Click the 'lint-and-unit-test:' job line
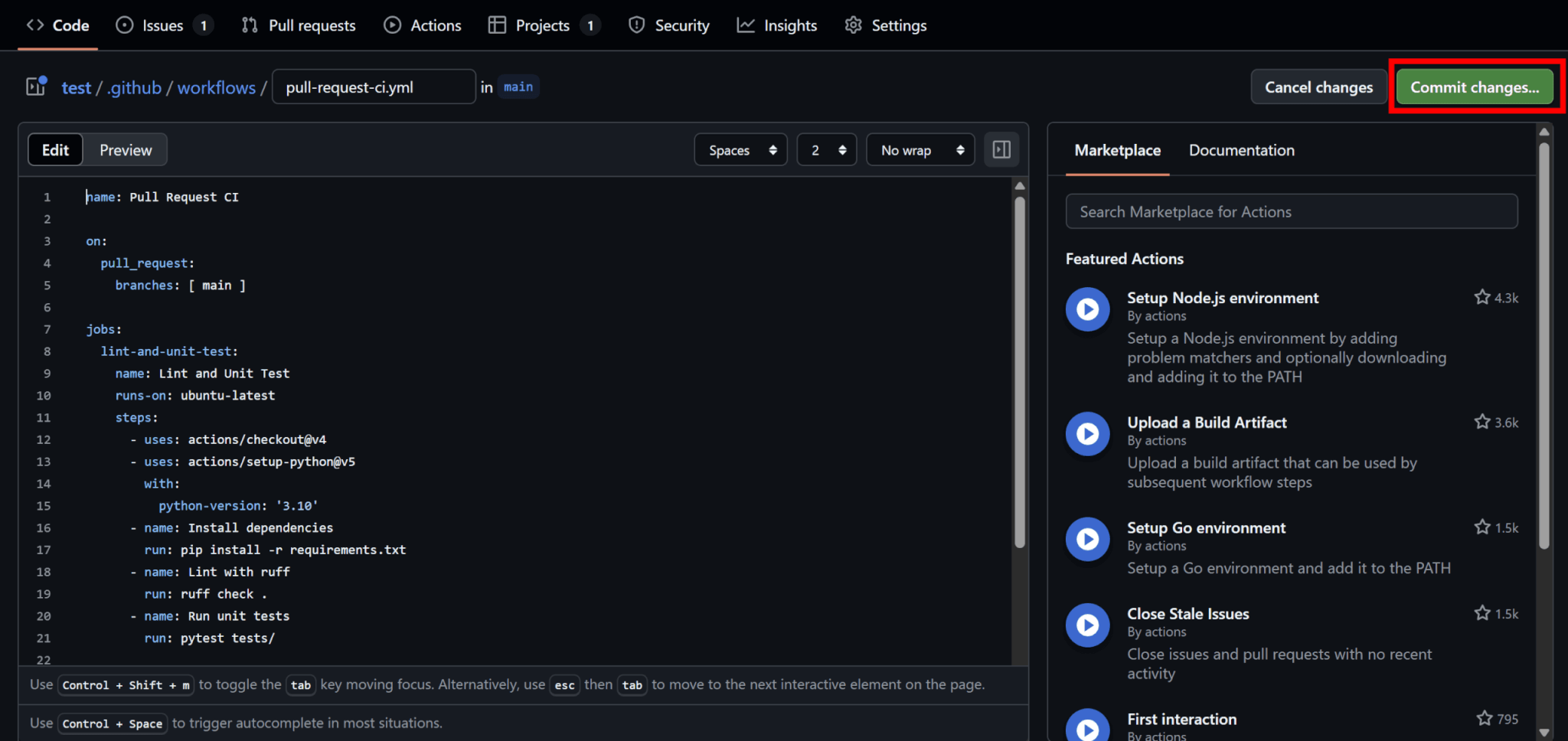Image resolution: width=1568 pixels, height=741 pixels. tap(169, 351)
